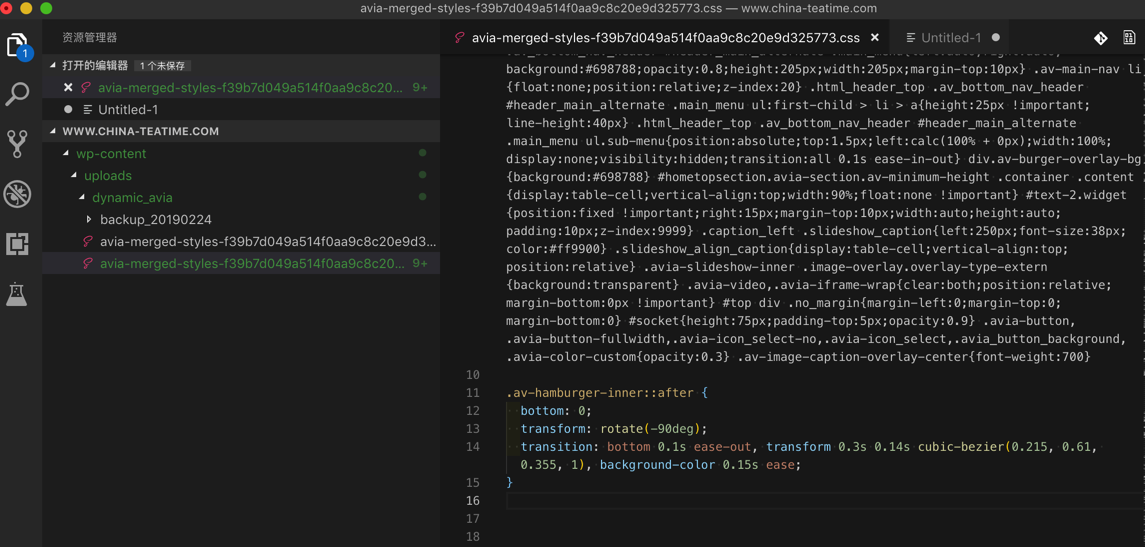Click the 资源管理器 panel title
The height and width of the screenshot is (547, 1145).
click(x=89, y=38)
